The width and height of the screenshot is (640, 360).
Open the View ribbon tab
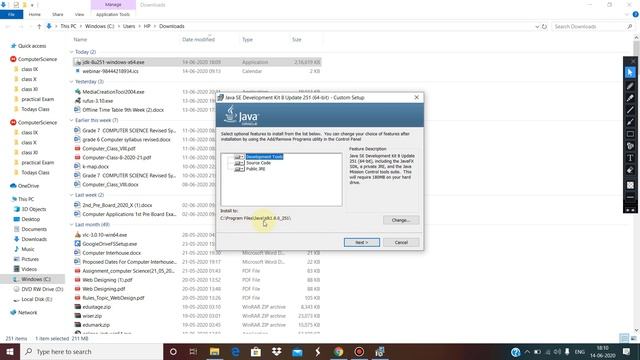(79, 14)
